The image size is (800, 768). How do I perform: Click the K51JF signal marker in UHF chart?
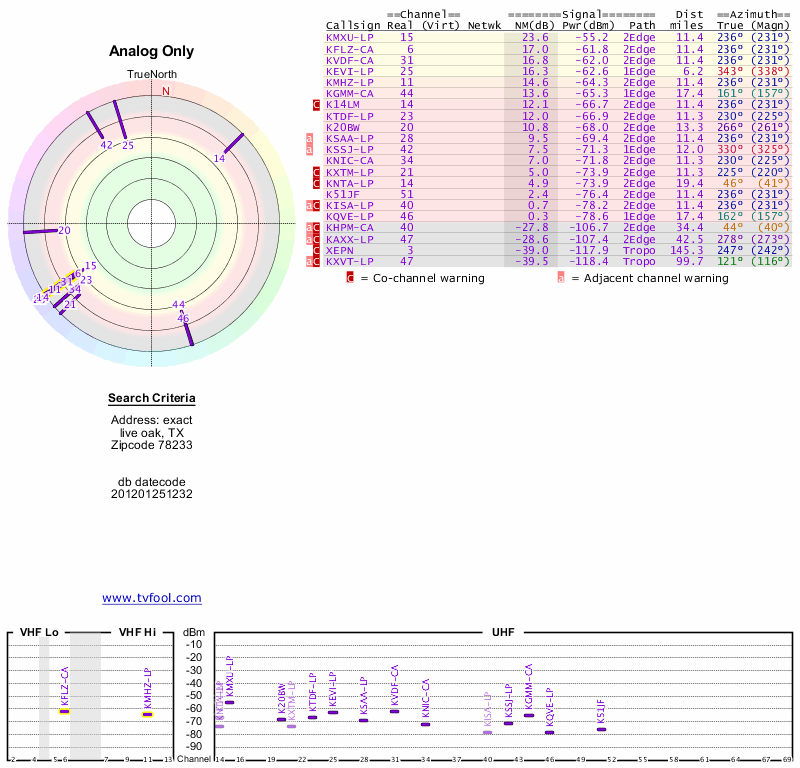[x=601, y=729]
